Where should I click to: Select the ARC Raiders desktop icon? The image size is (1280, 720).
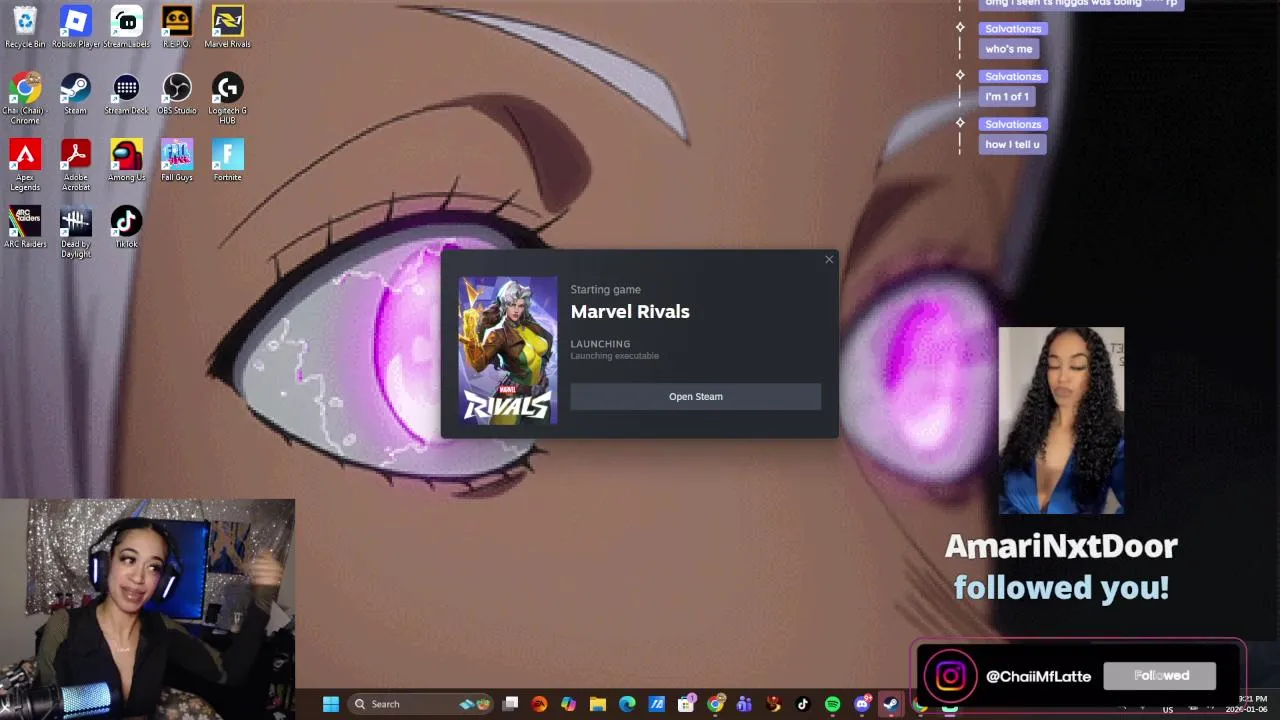click(25, 227)
